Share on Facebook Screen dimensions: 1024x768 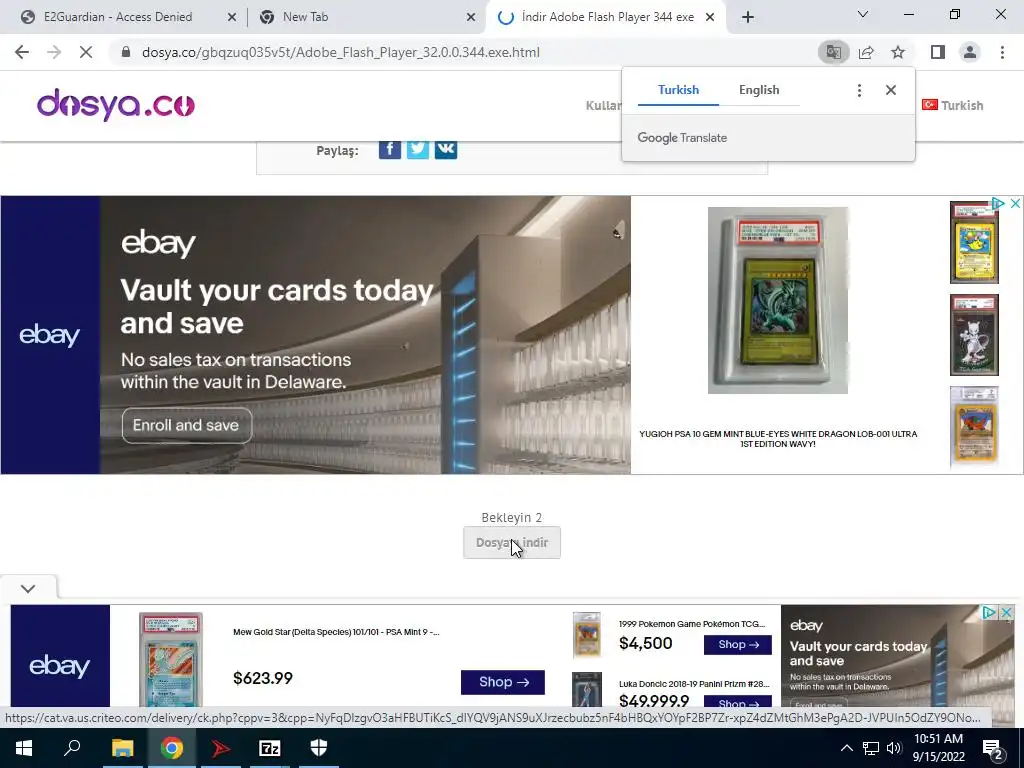point(390,150)
